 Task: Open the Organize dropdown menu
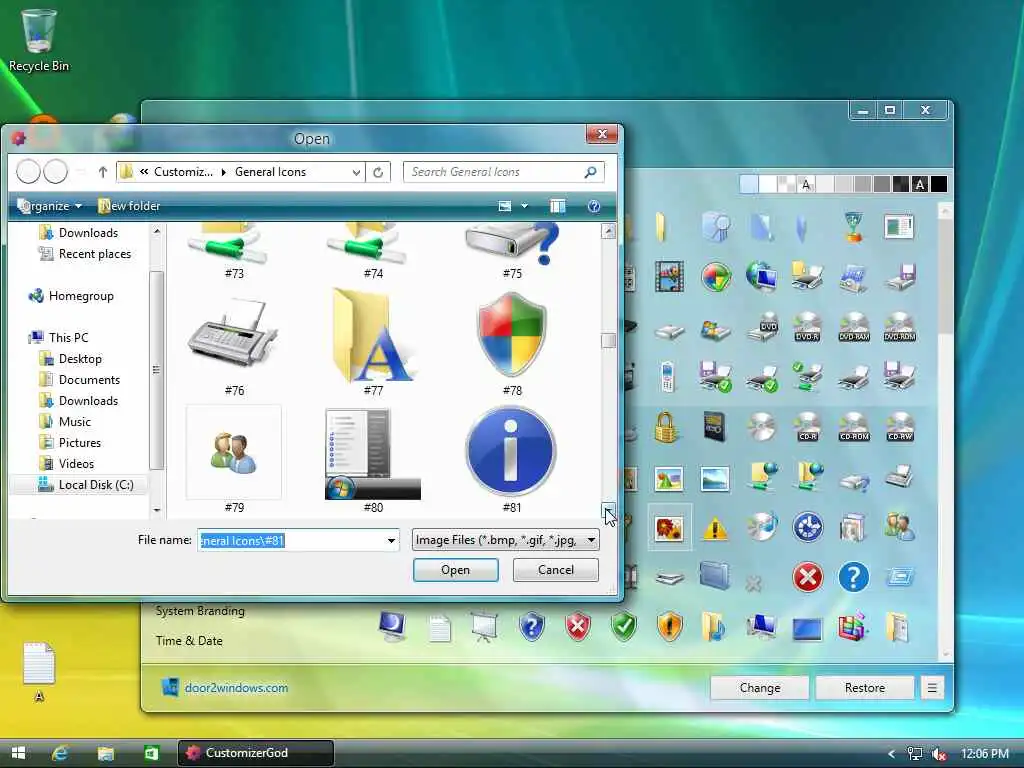pyautogui.click(x=50, y=206)
